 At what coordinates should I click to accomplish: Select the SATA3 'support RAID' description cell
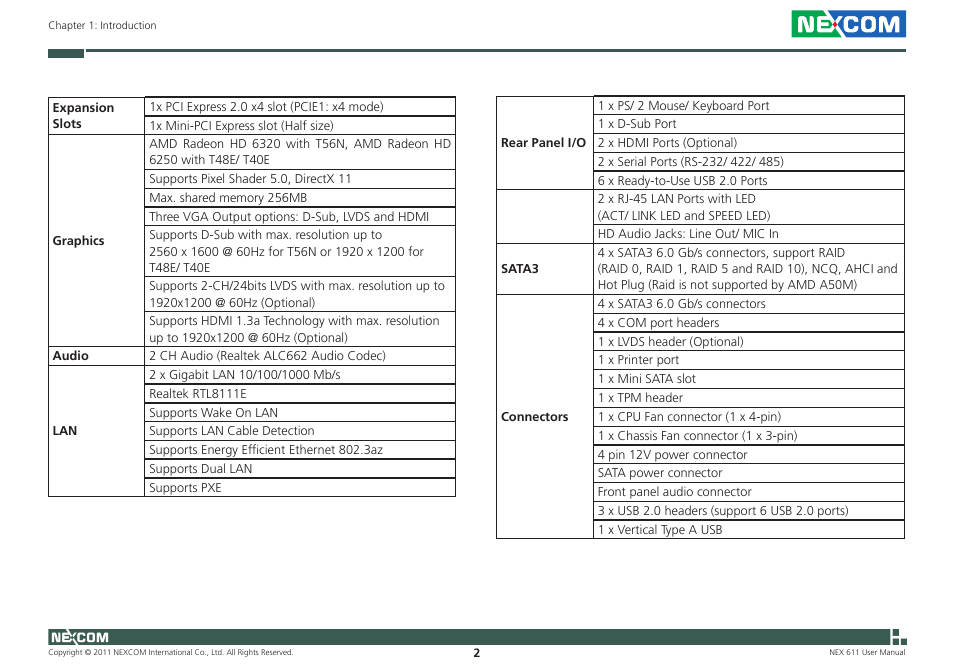click(749, 269)
